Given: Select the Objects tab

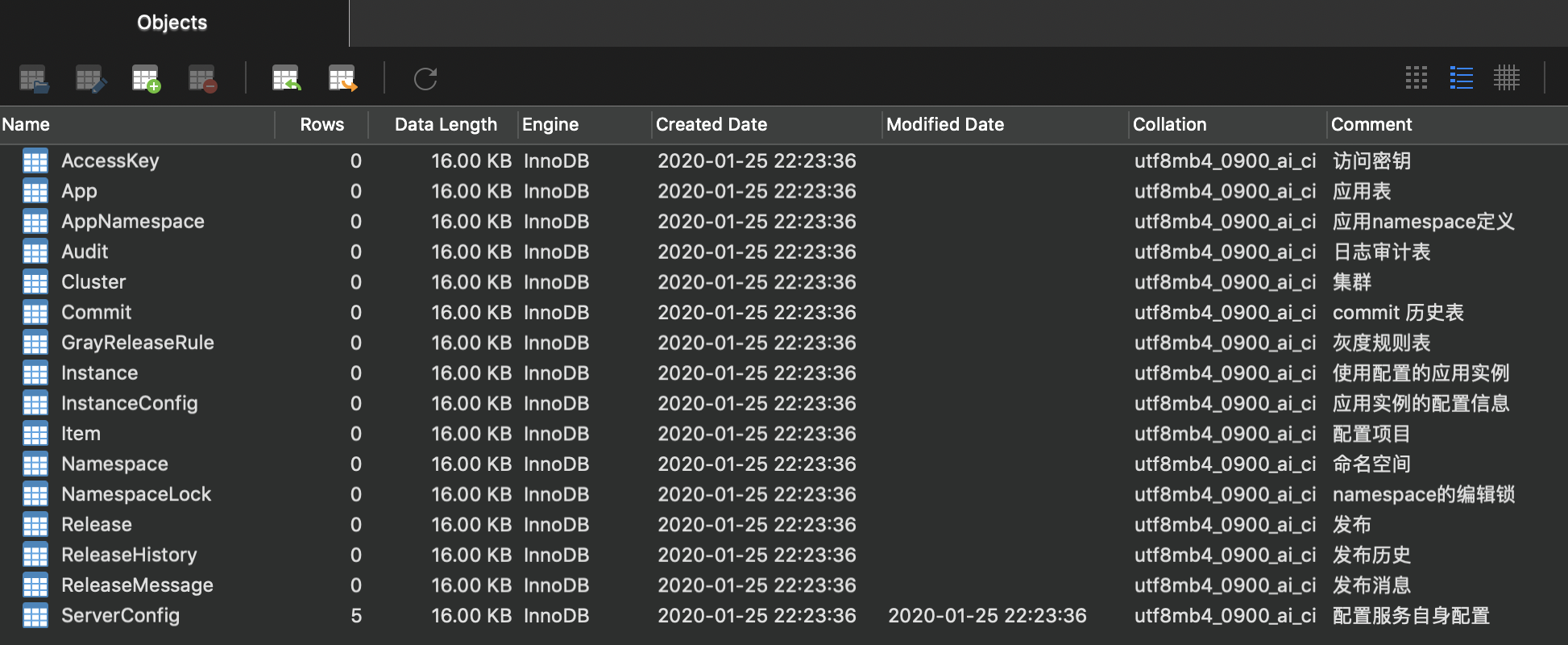Looking at the screenshot, I should coord(171,23).
